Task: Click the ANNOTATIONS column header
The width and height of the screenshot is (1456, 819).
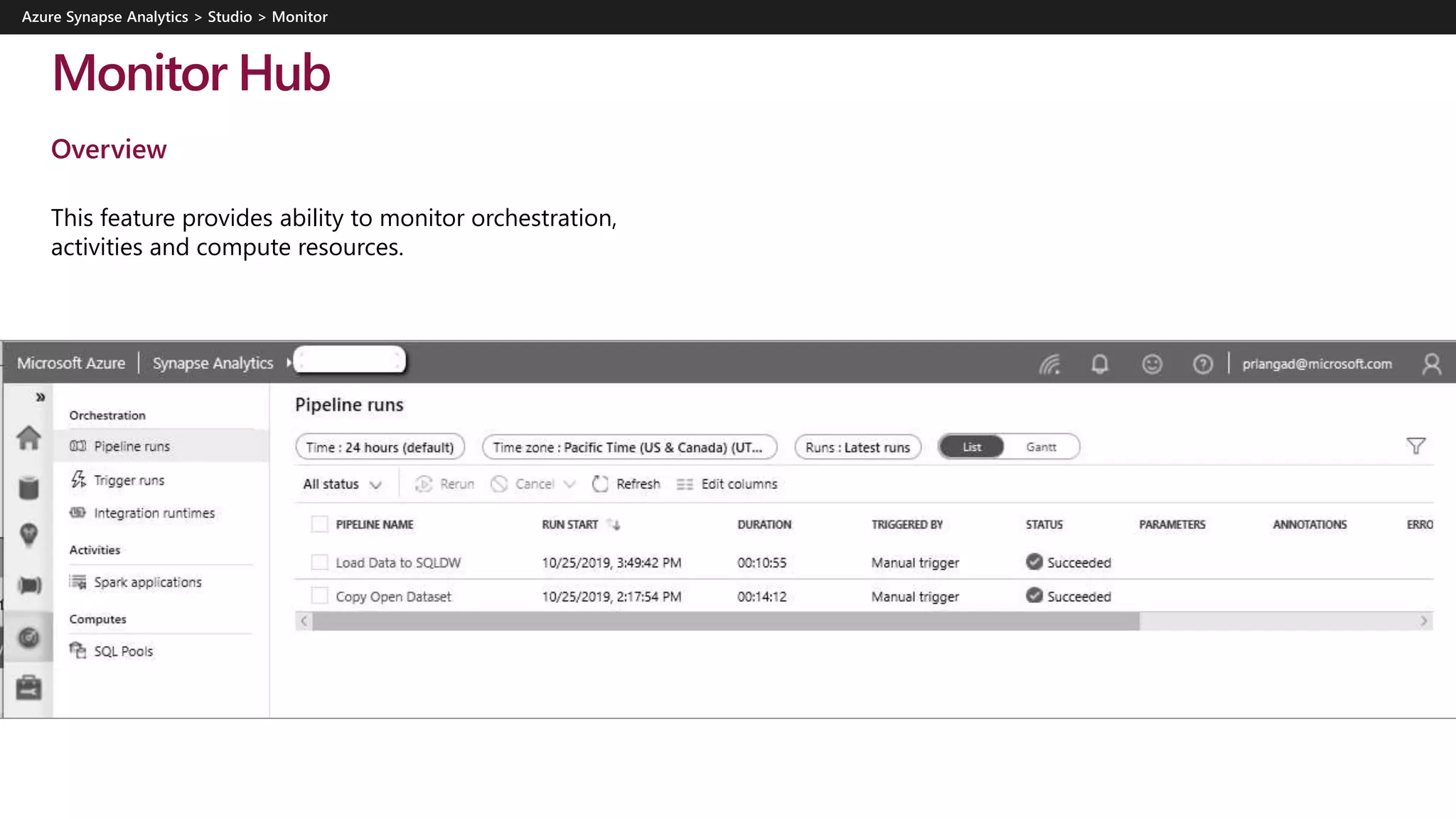Action: coord(1310,525)
